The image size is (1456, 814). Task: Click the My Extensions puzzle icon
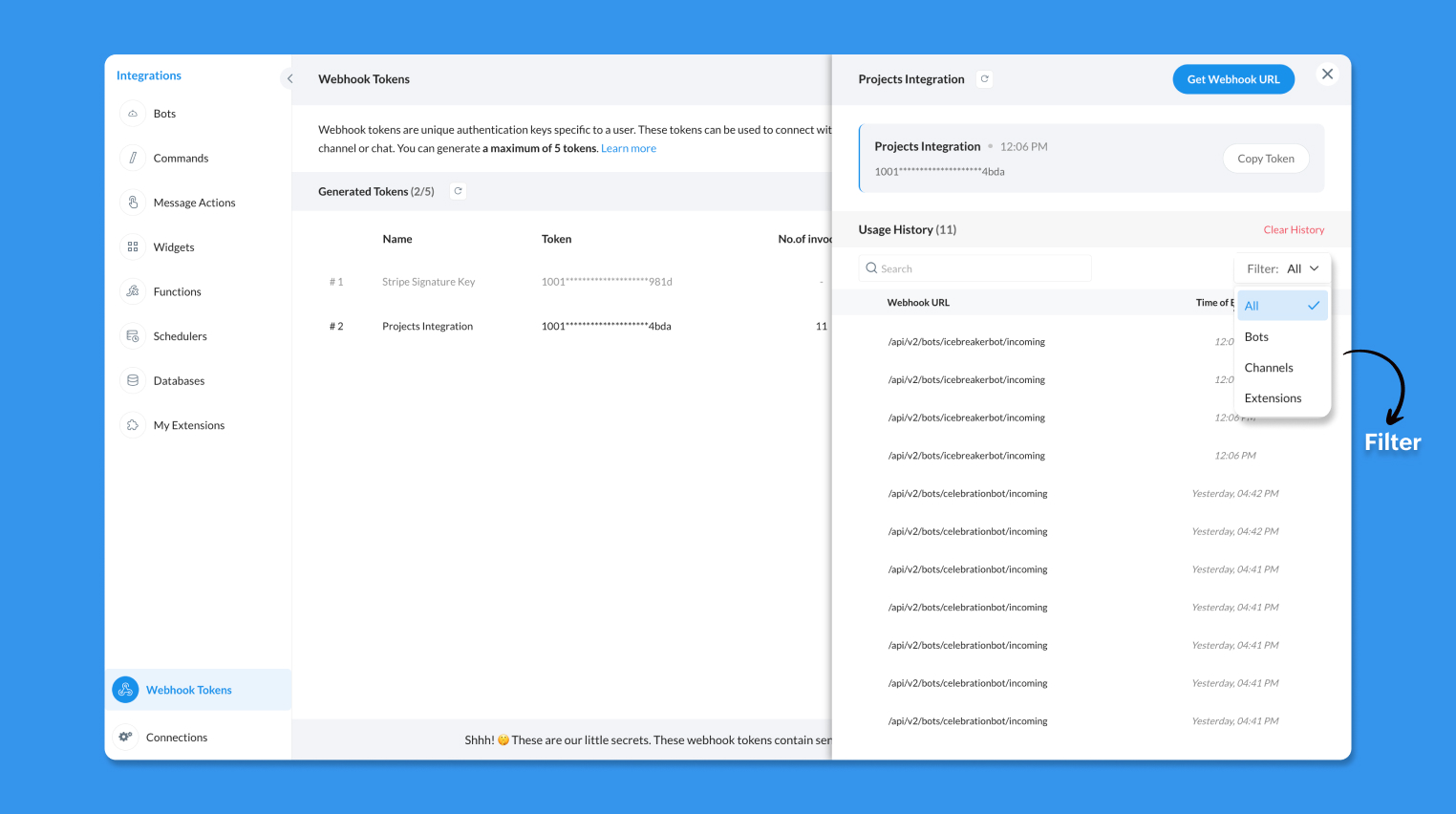(x=133, y=425)
